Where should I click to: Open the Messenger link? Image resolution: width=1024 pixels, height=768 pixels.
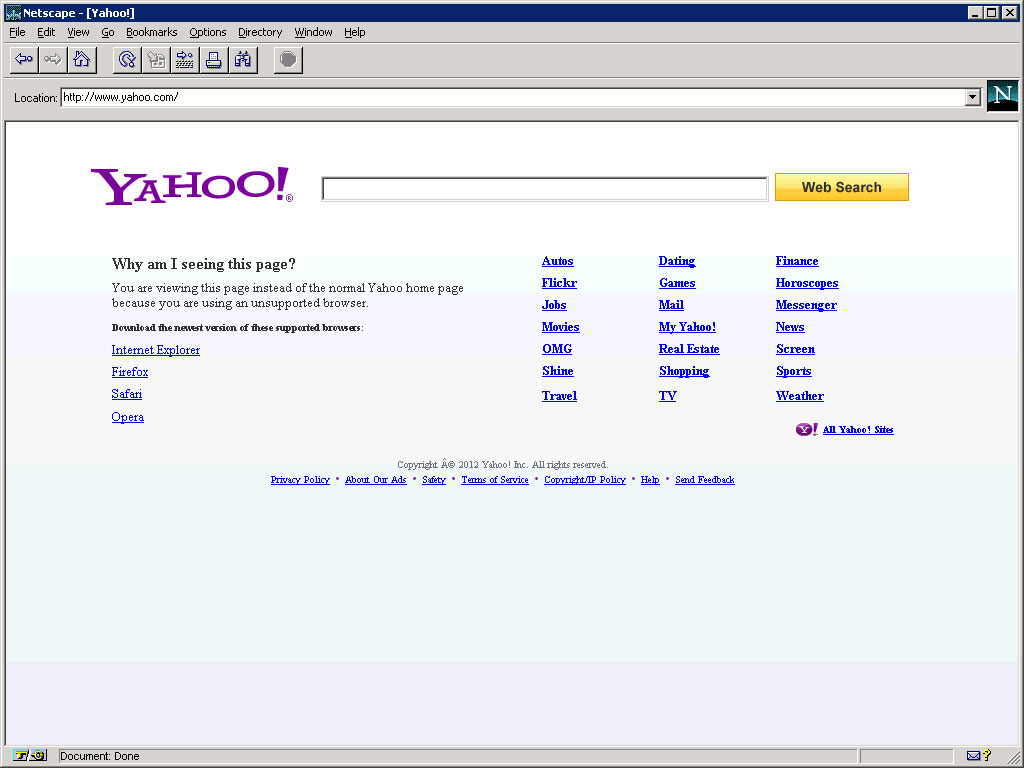pyautogui.click(x=806, y=305)
